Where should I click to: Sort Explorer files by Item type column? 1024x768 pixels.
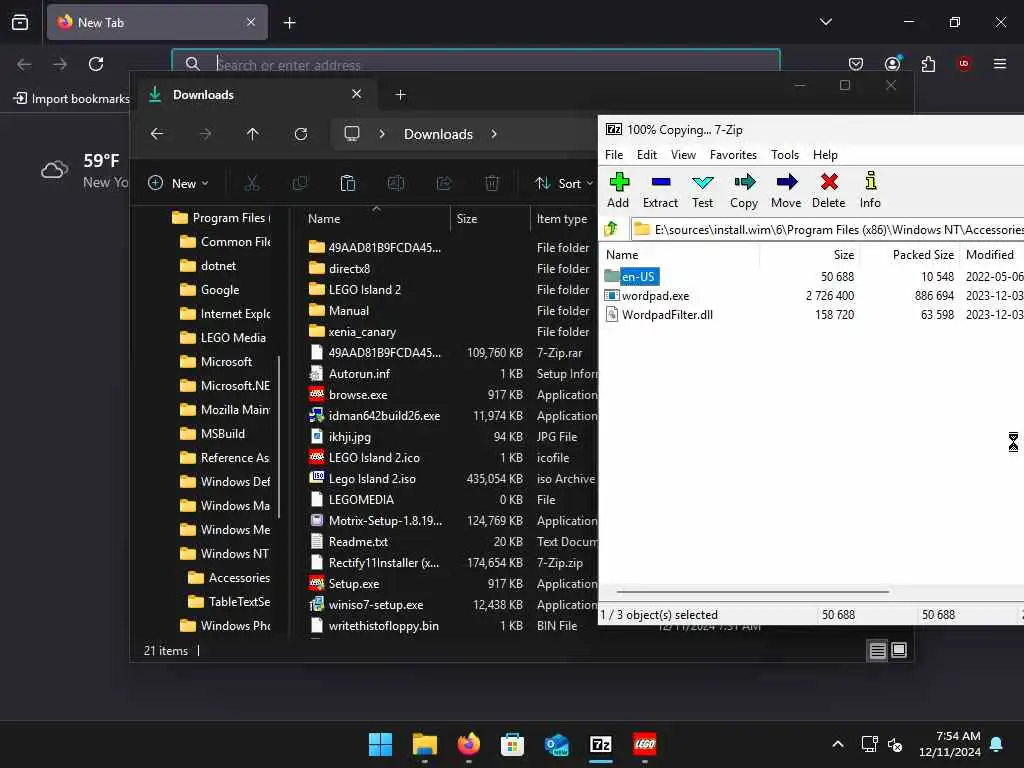coord(563,219)
